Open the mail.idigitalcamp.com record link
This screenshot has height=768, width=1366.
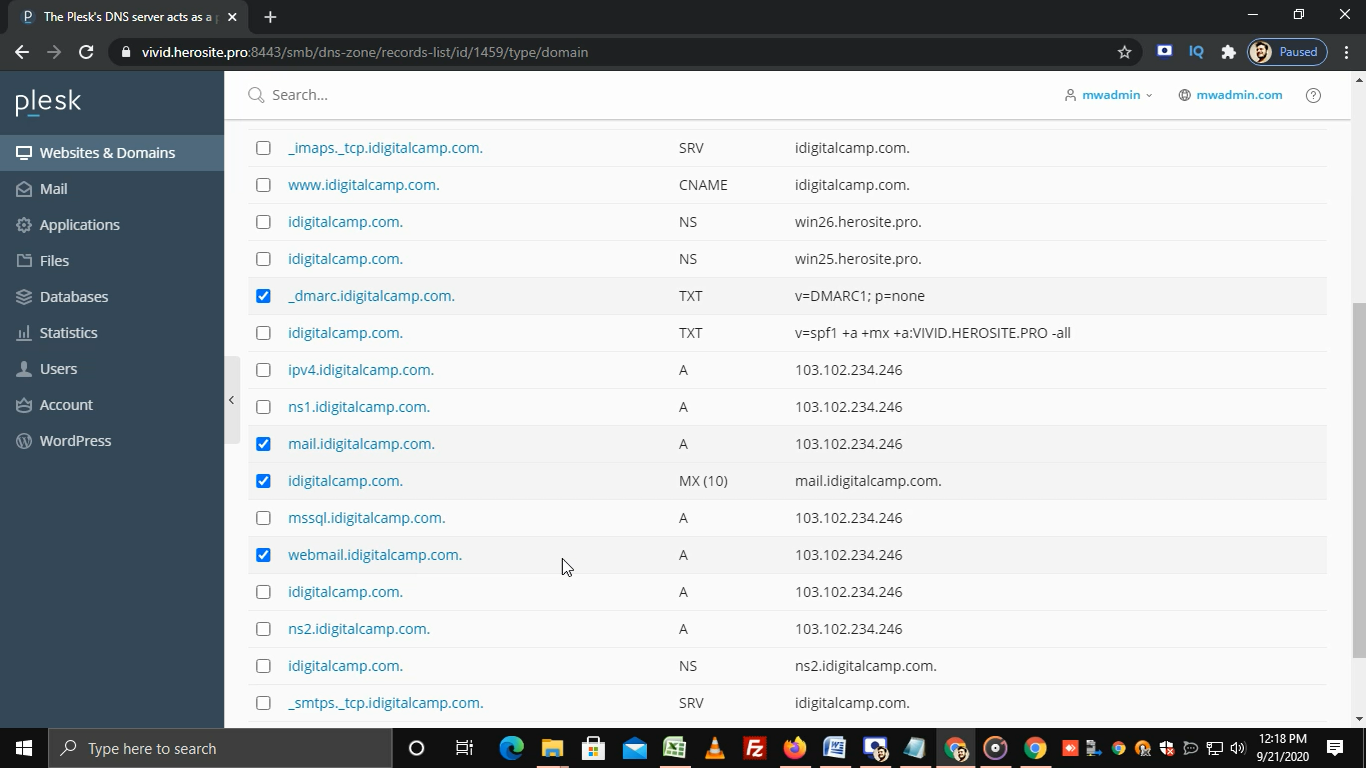[x=361, y=444]
